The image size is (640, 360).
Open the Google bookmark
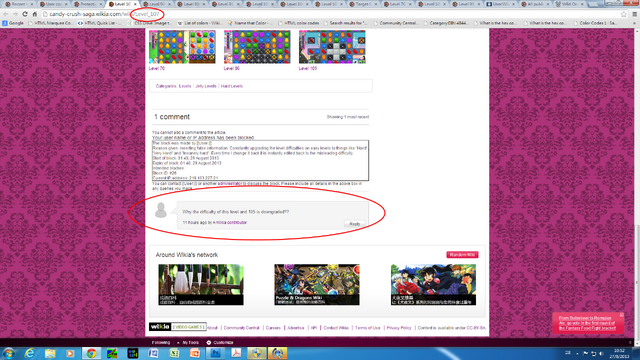[x=13, y=23]
